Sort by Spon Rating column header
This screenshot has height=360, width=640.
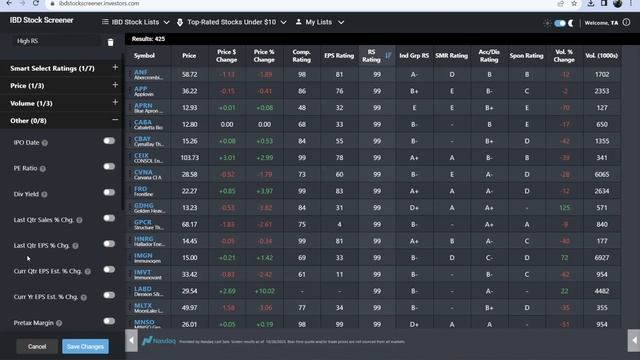(526, 56)
